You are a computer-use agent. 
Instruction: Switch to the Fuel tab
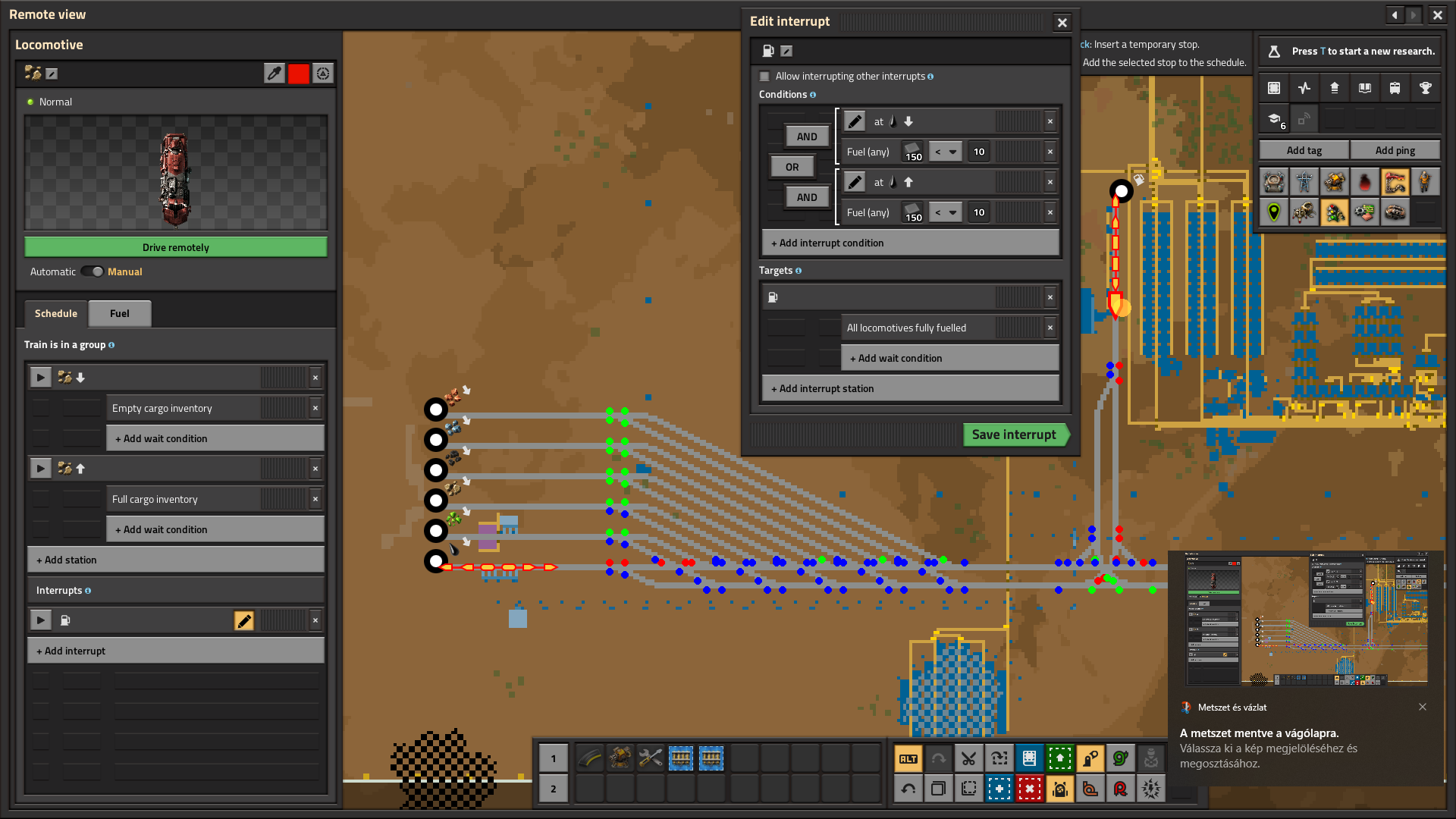click(x=119, y=314)
